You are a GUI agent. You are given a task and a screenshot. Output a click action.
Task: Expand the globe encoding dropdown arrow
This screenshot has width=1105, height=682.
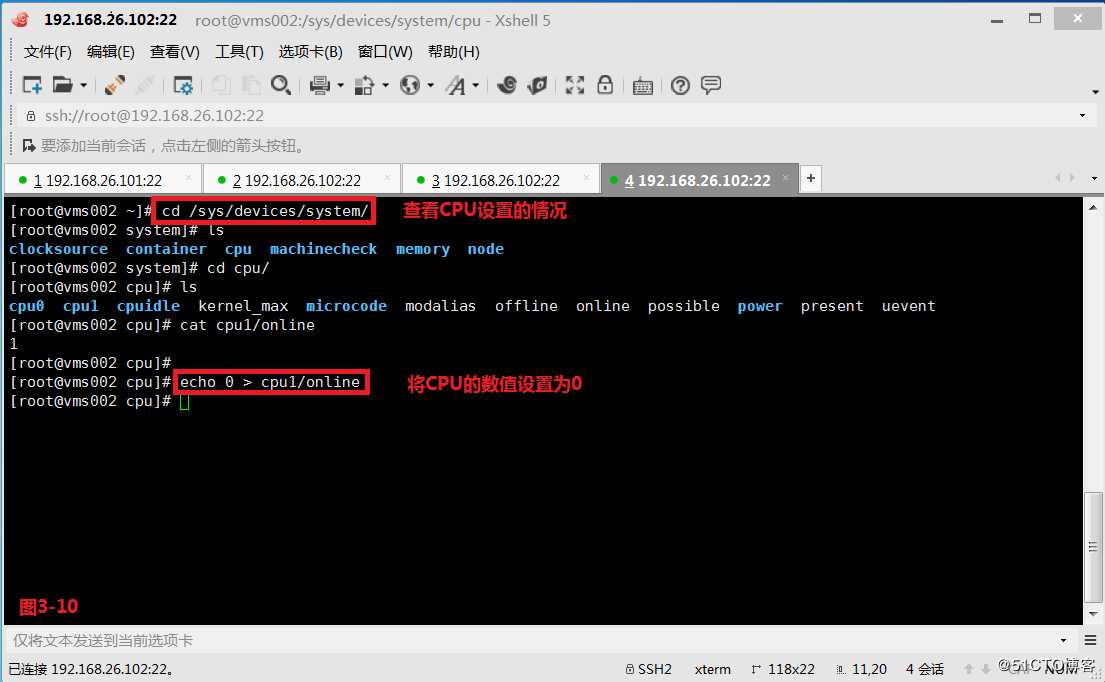point(431,86)
